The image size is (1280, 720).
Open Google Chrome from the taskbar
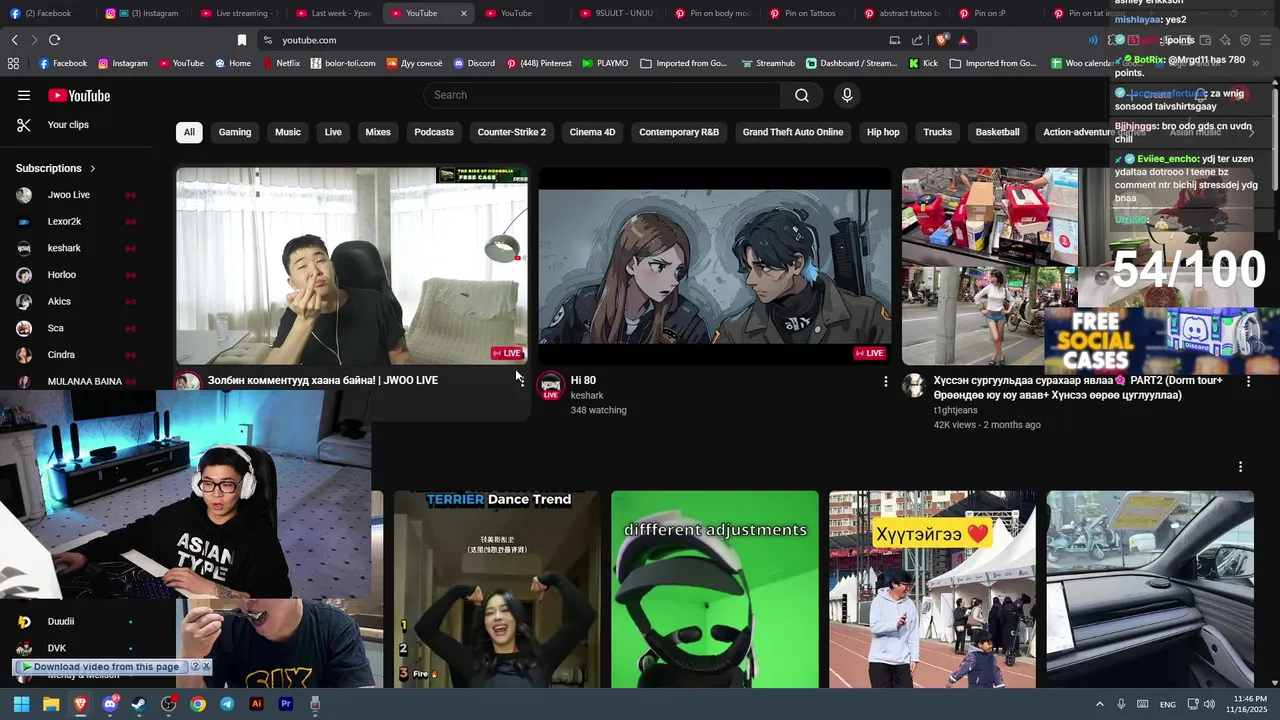[x=198, y=704]
